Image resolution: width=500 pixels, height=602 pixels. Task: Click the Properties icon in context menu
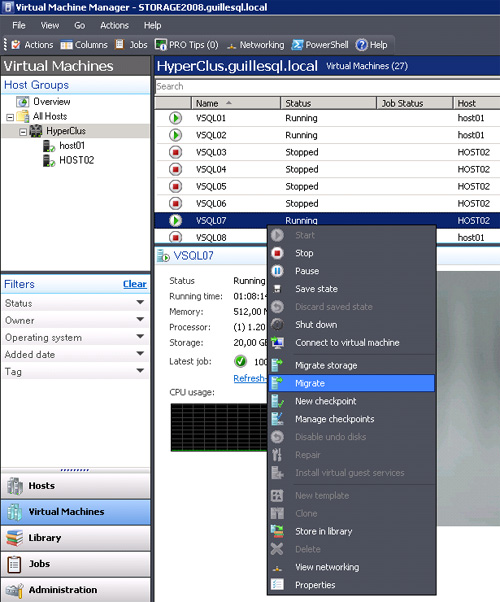click(277, 585)
